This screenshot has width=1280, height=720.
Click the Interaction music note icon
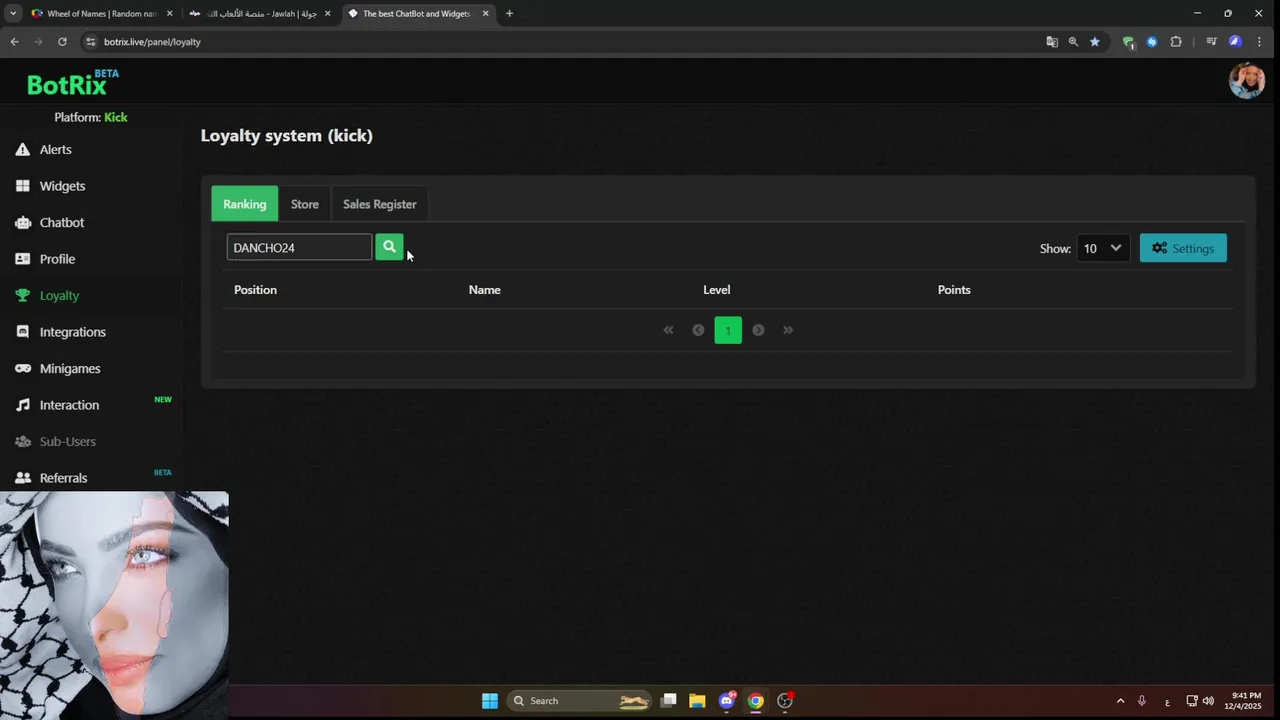(x=22, y=405)
